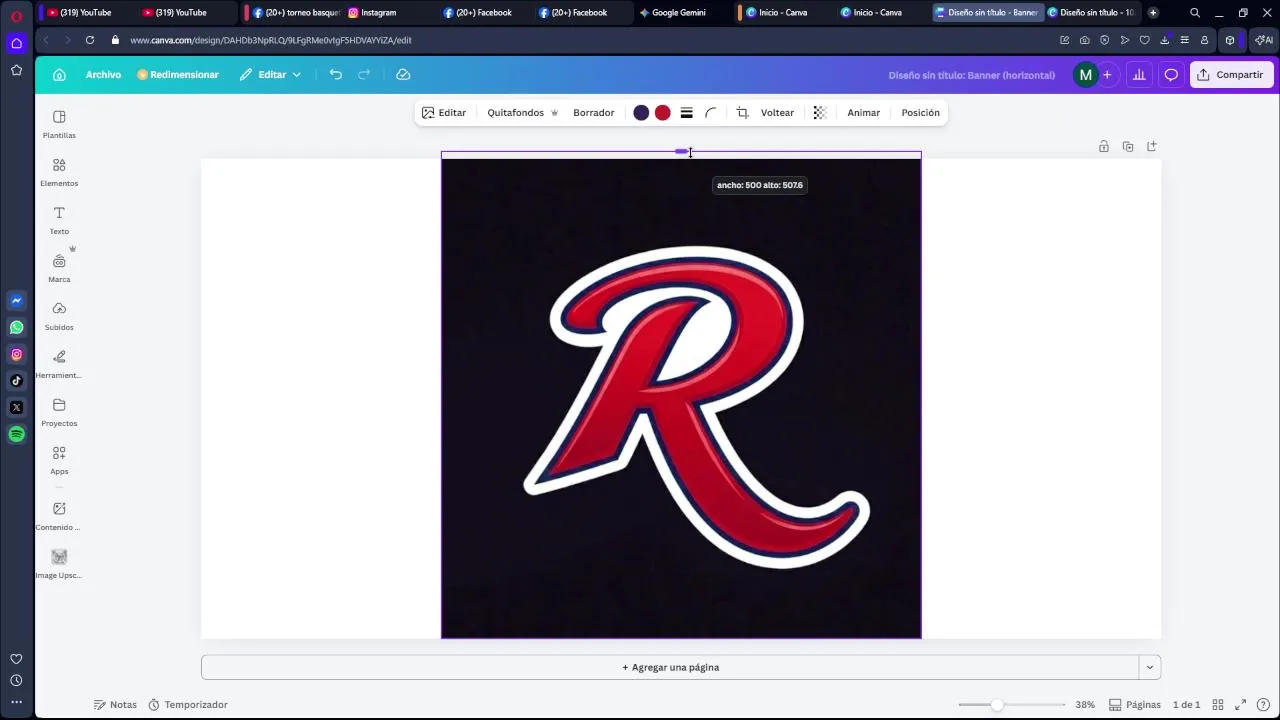Open Elementos panel in sidebar

[59, 172]
